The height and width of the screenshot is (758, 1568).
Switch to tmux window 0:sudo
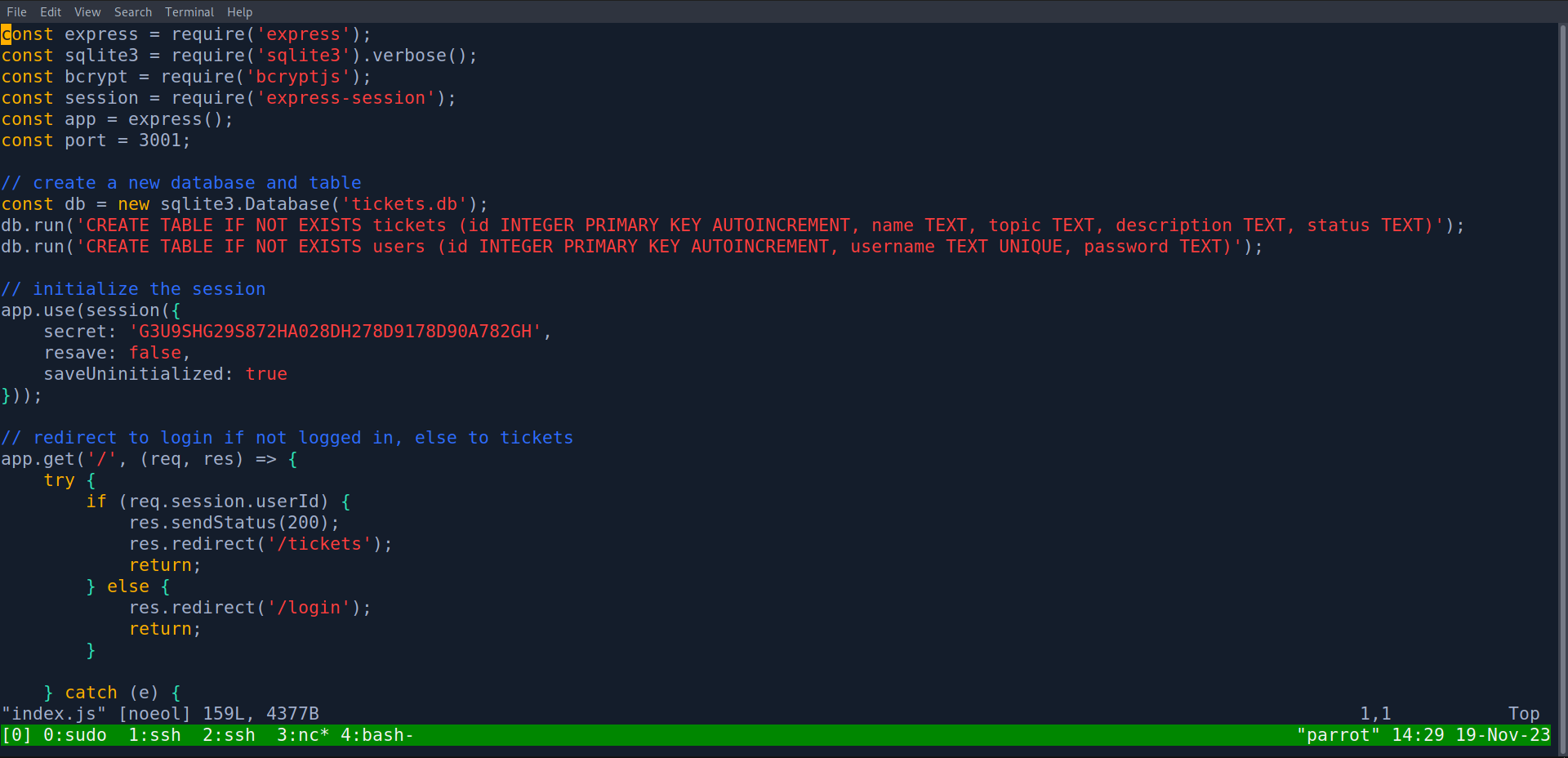[x=75, y=735]
